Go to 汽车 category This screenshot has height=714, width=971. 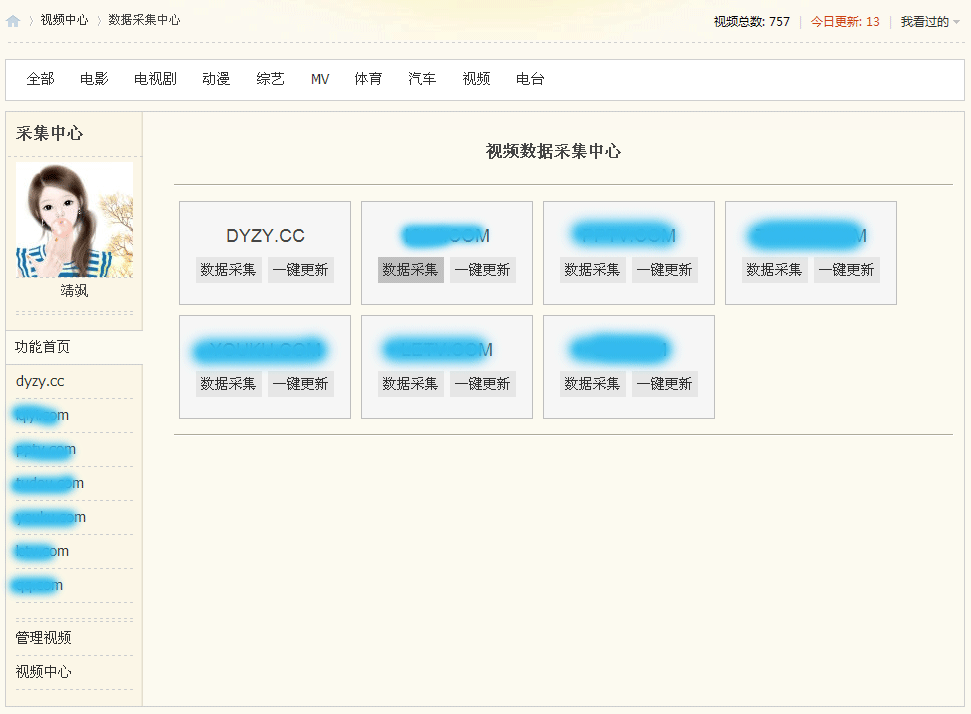(422, 79)
